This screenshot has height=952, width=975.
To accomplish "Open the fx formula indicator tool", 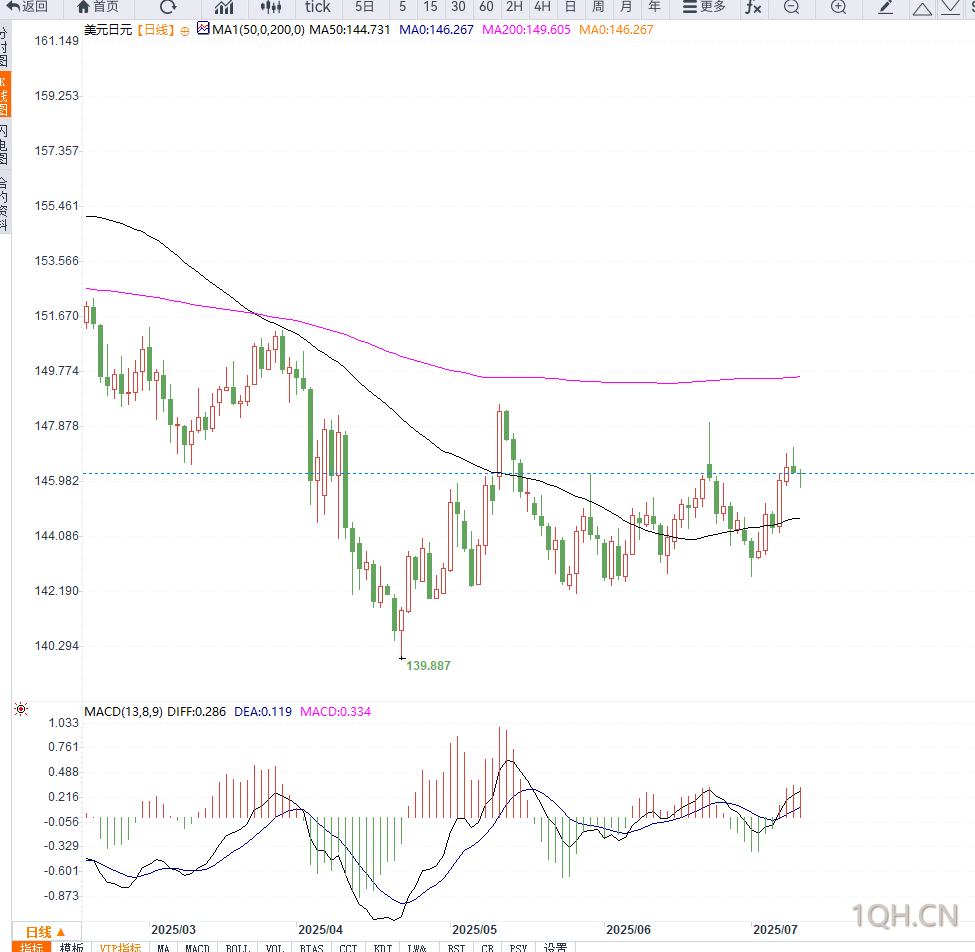I will pyautogui.click(x=754, y=7).
